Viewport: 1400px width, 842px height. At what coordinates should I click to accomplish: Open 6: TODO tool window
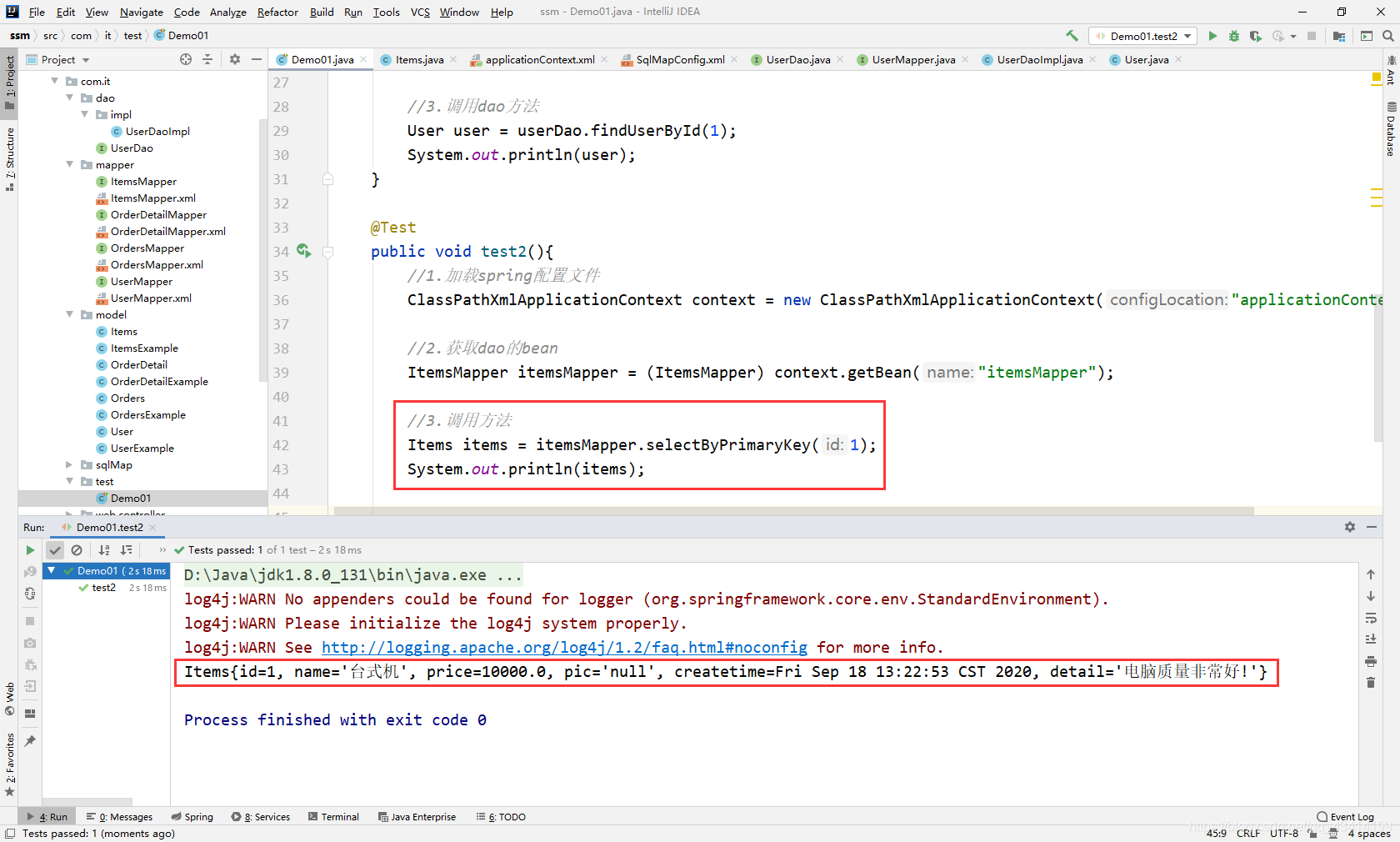pos(501,817)
